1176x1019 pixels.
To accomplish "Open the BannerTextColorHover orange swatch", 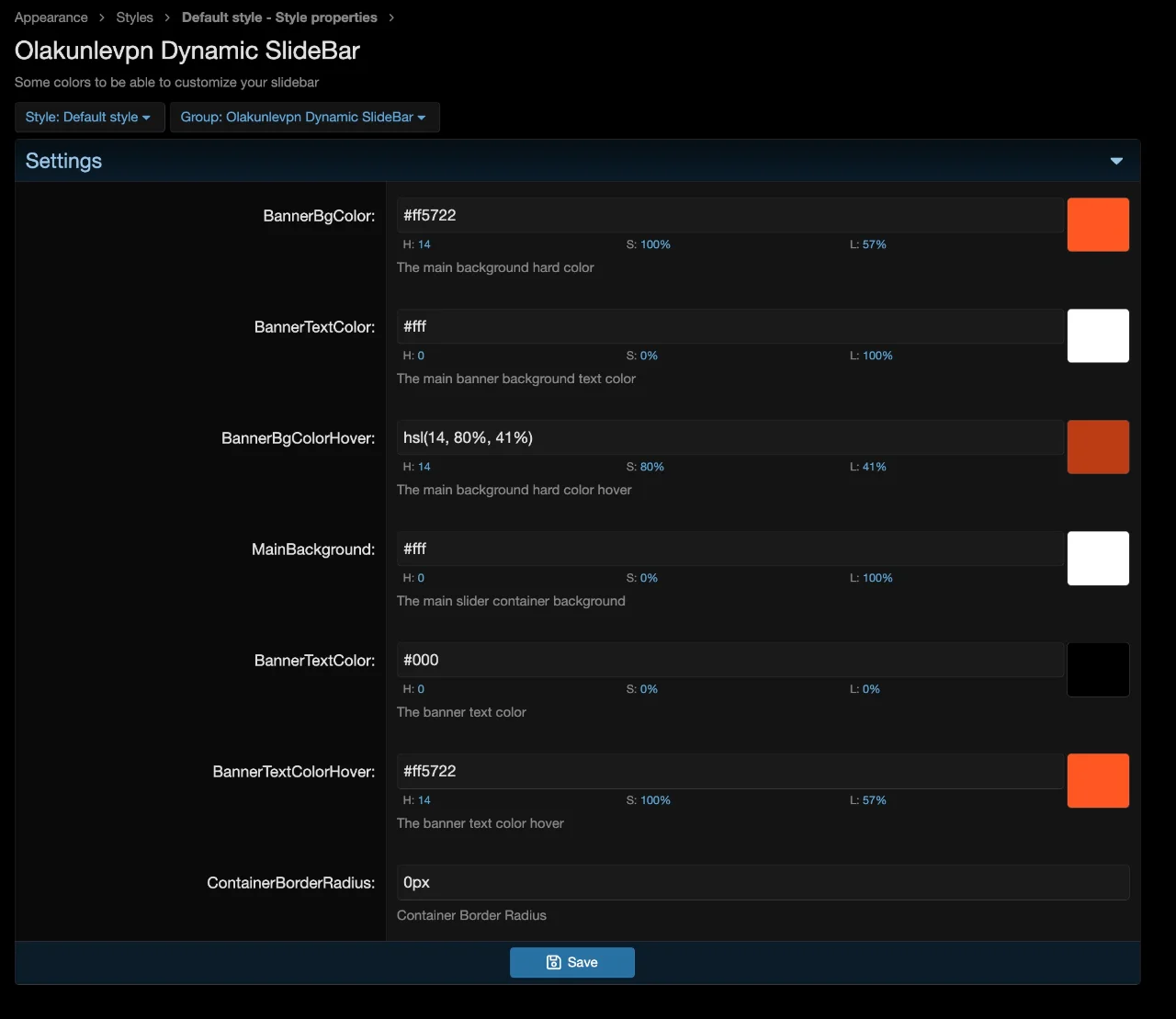I will [1098, 781].
